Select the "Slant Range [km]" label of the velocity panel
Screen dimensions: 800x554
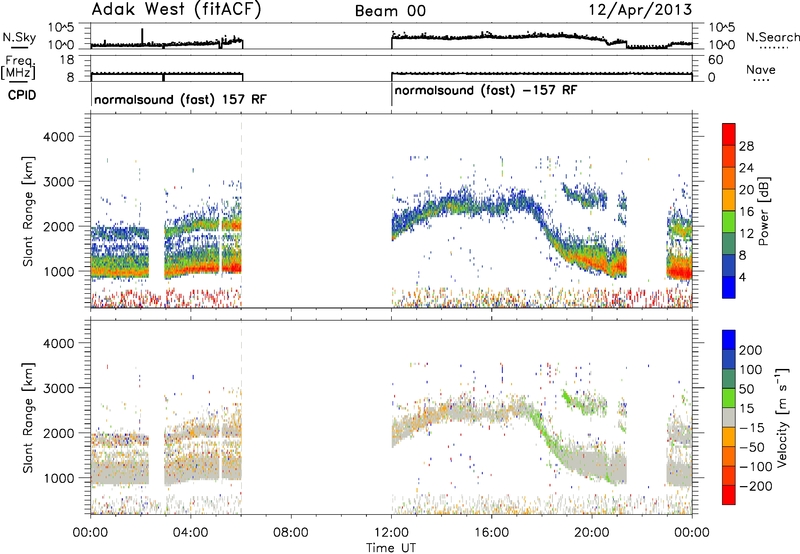(x=28, y=417)
